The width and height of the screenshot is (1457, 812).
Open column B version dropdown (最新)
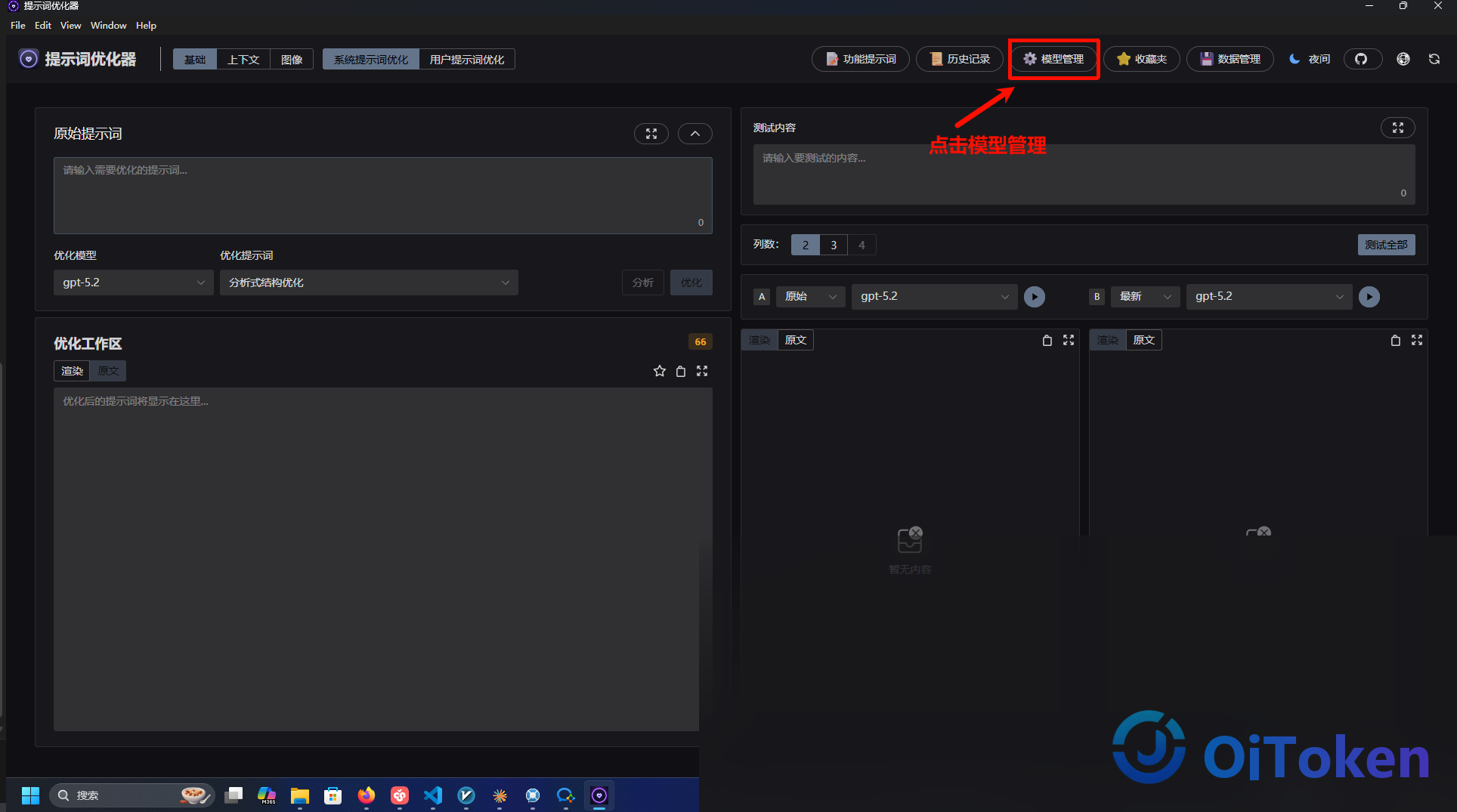tap(1146, 297)
